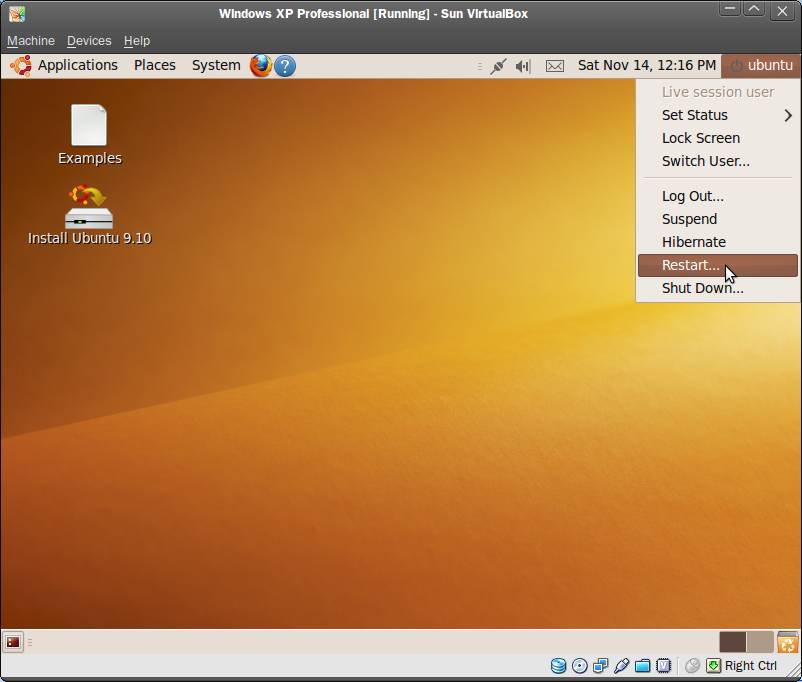Open the VirtualBox Machine menu

click(x=31, y=40)
